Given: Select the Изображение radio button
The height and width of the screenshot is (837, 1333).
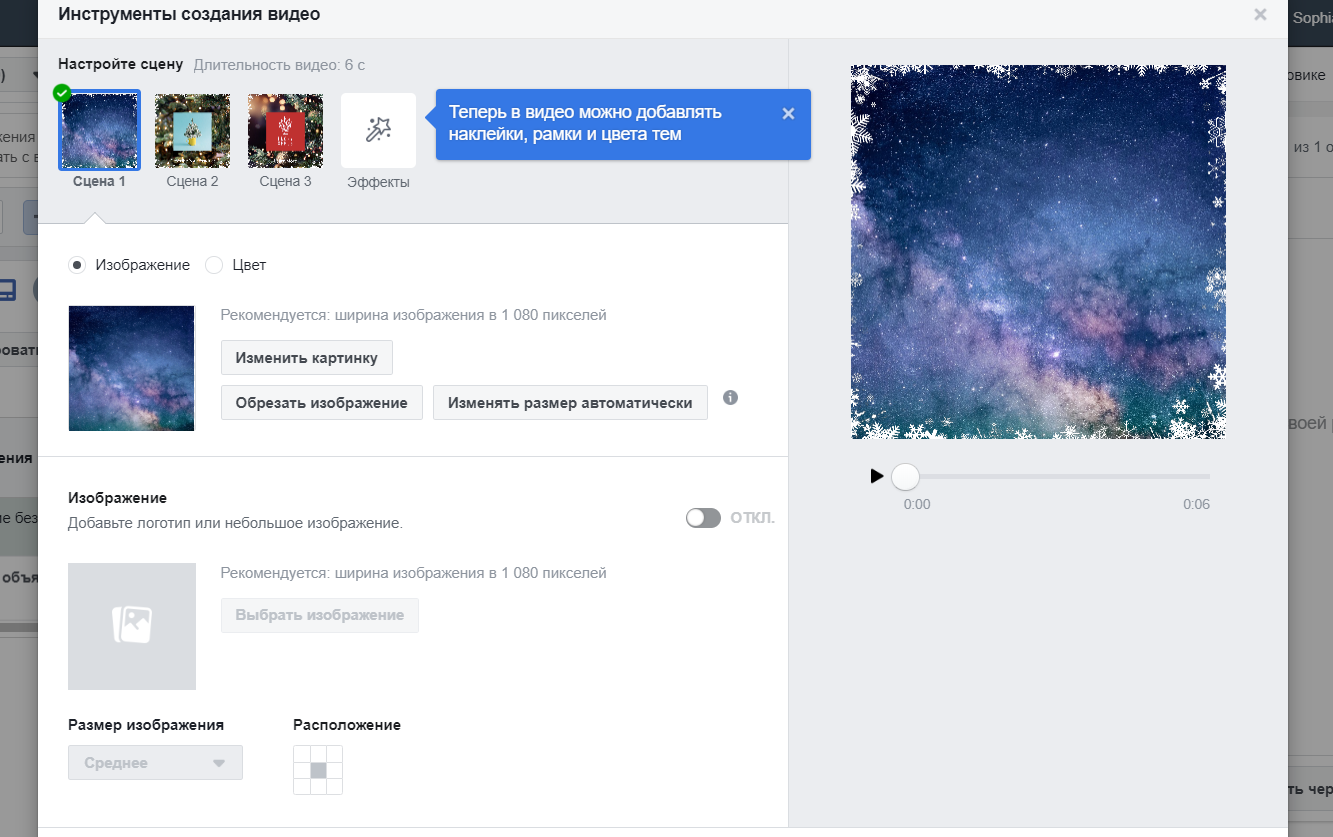Looking at the screenshot, I should (77, 265).
